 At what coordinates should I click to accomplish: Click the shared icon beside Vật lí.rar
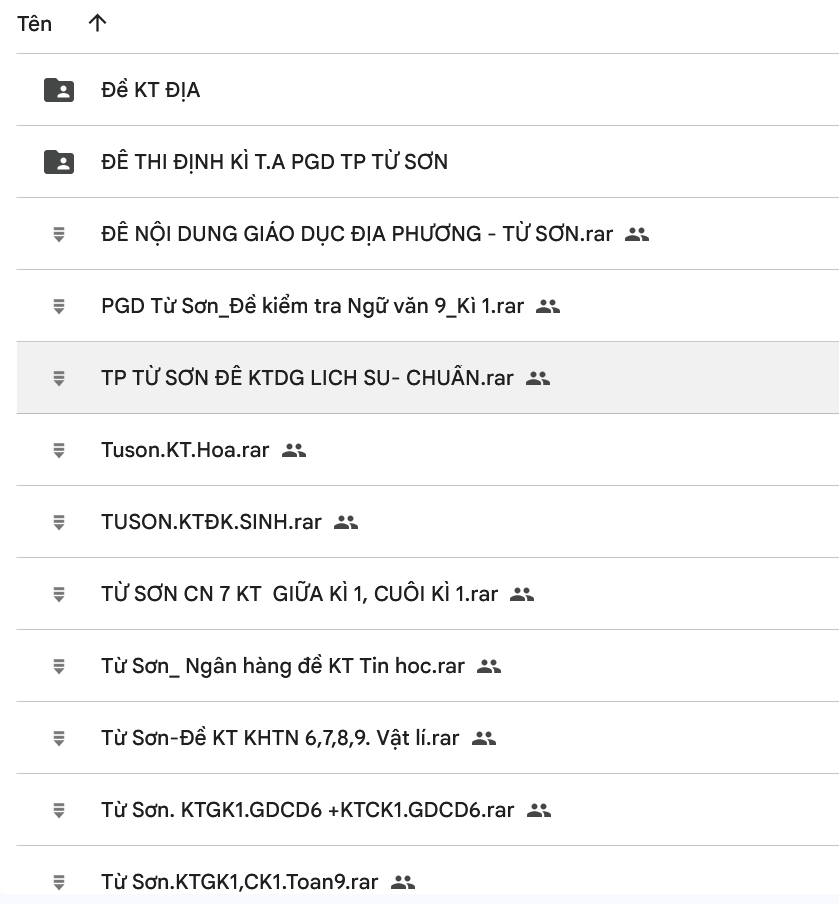click(x=484, y=738)
